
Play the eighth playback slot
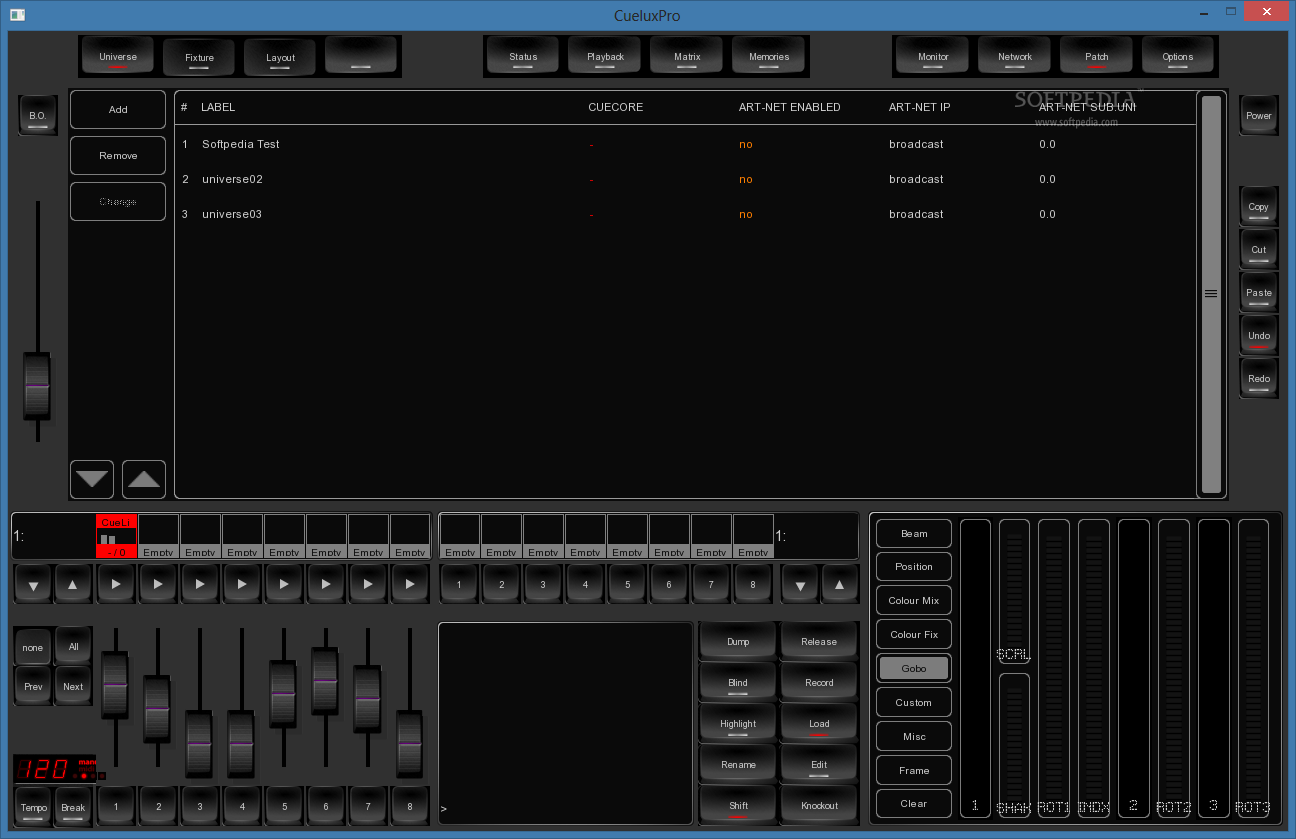click(410, 584)
